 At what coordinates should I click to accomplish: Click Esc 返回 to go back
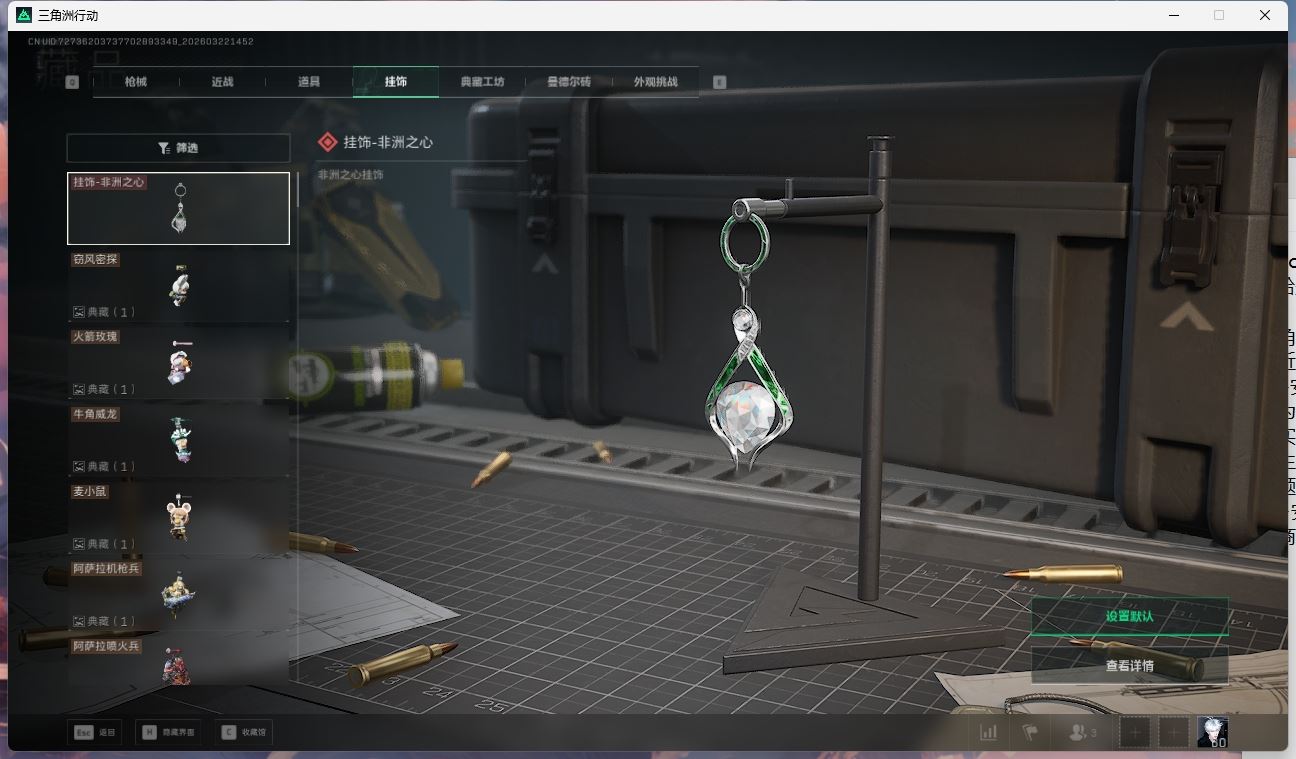point(95,732)
